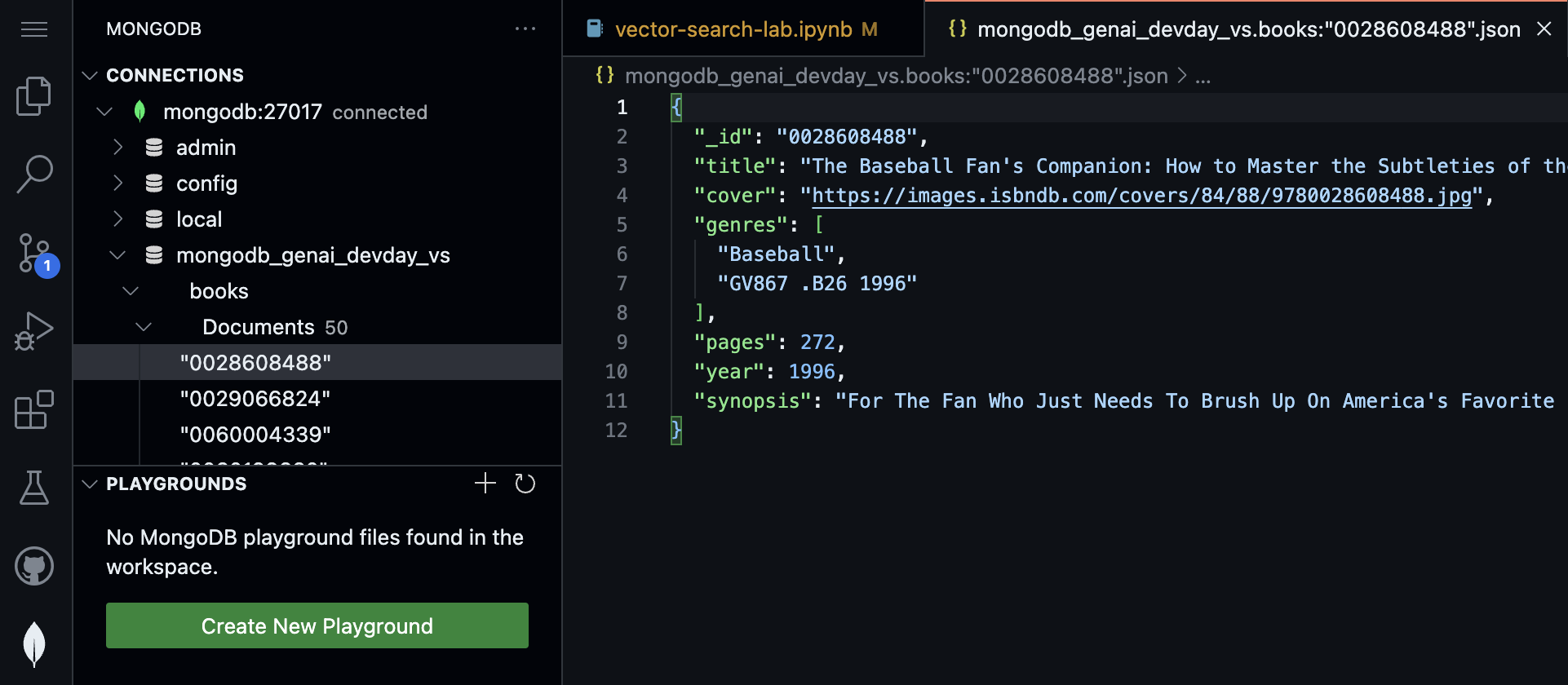Collapse the mongodb:27017 connection
This screenshot has height=685, width=1568.
click(104, 112)
